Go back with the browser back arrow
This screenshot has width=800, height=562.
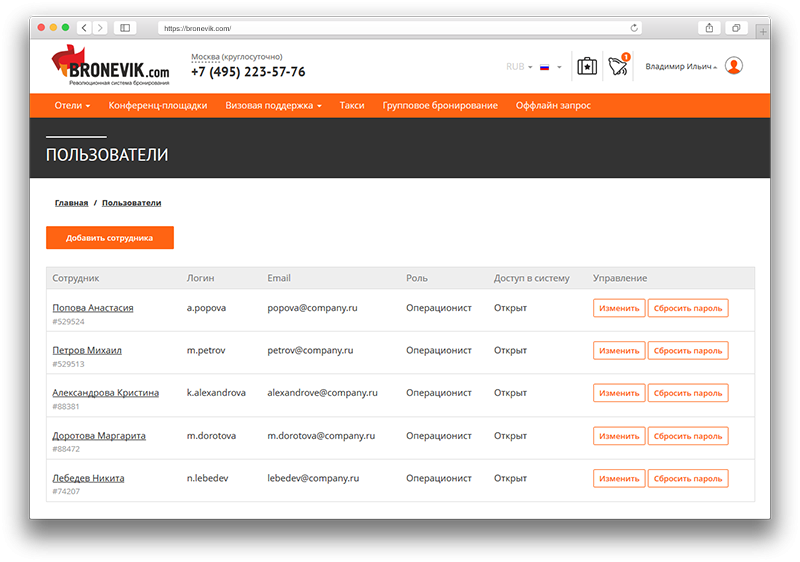point(84,28)
